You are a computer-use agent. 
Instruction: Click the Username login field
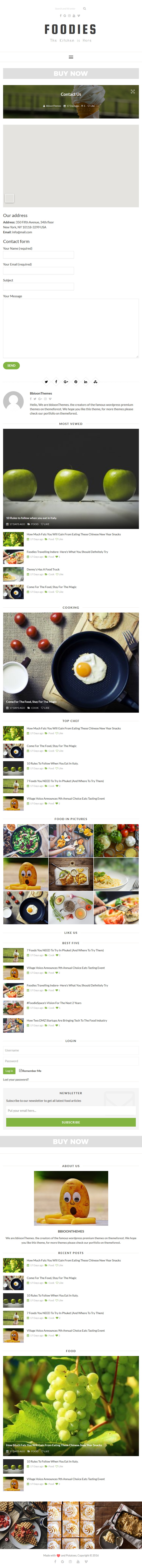[71, 1050]
